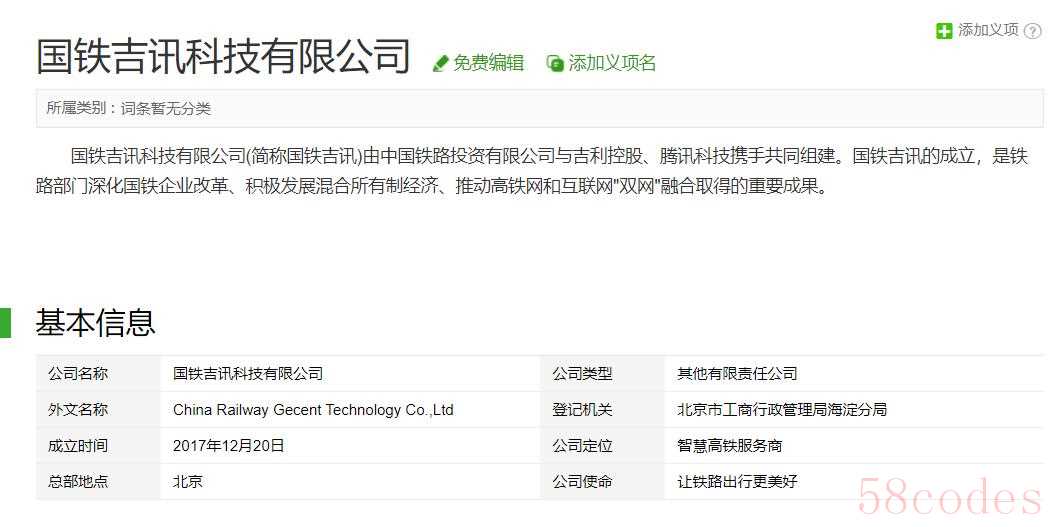This screenshot has width=1057, height=527.
Task: Select the 公司类型 label cell
Action: point(603,373)
